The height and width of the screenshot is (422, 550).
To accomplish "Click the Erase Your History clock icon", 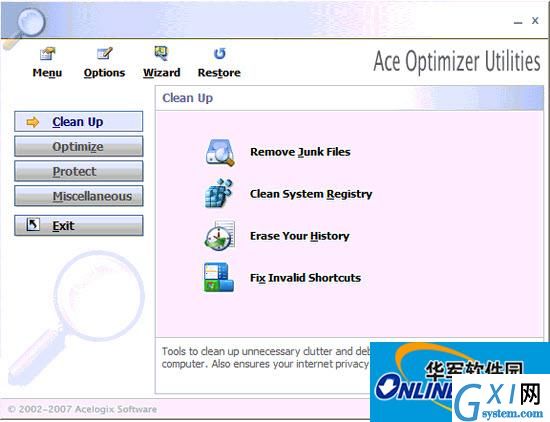I will tap(220, 235).
